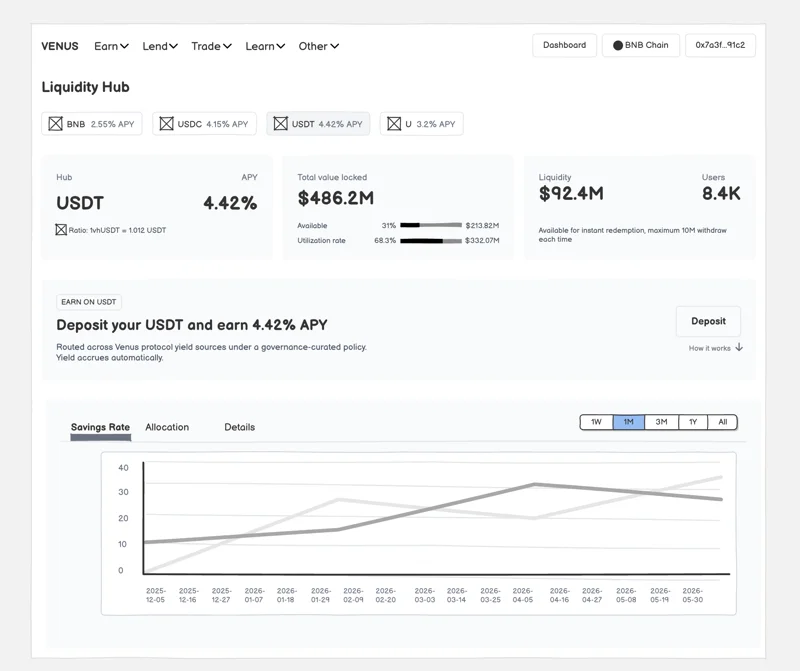800x671 pixels.
Task: Click the Deposit button
Action: (x=708, y=321)
